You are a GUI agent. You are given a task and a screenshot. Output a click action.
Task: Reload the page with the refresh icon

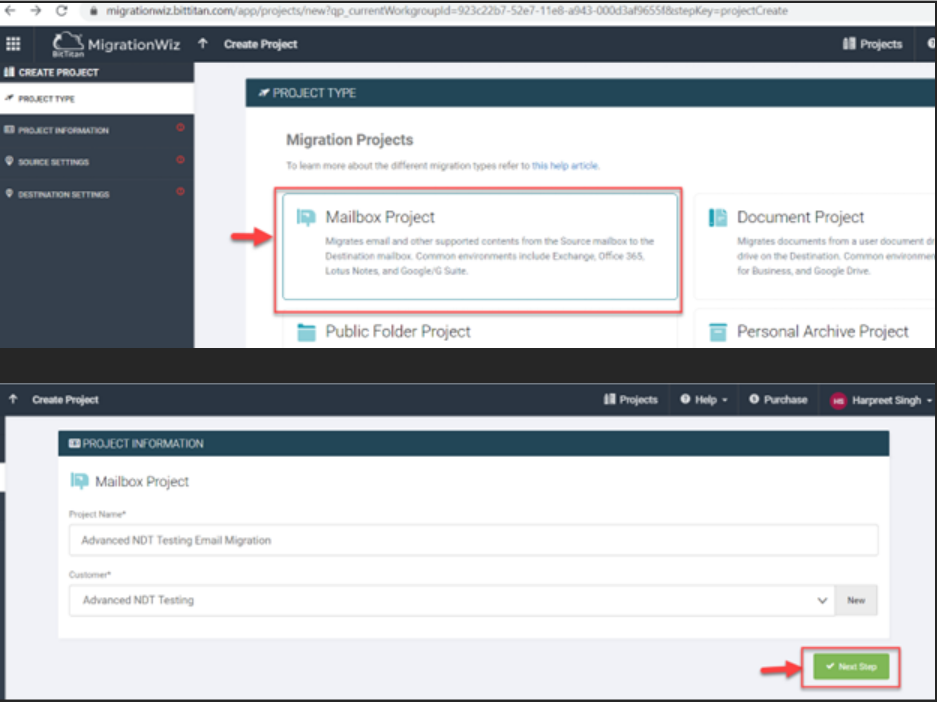[x=61, y=10]
